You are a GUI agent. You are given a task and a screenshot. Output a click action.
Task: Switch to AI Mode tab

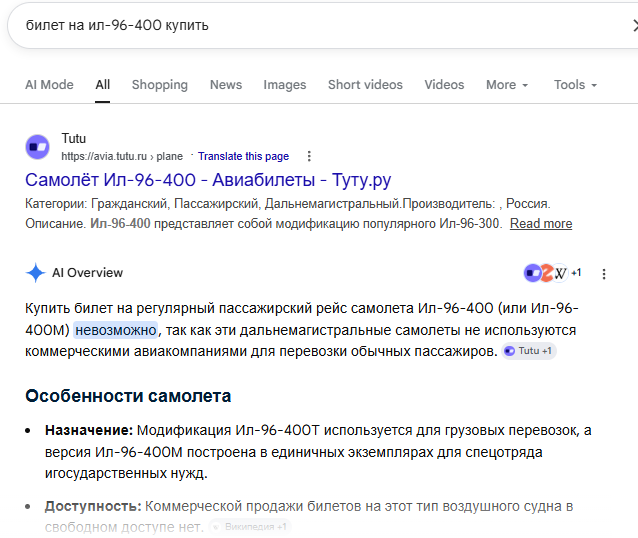click(49, 85)
